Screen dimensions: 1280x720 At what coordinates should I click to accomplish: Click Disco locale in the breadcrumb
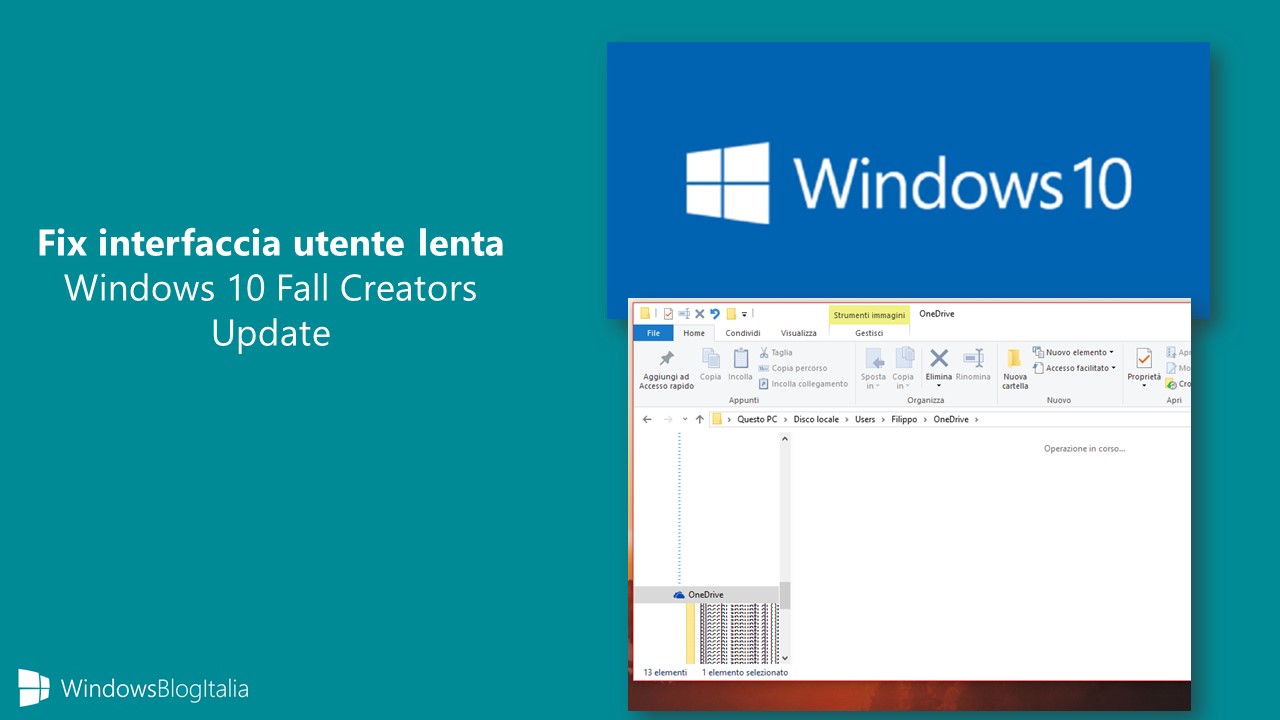click(x=816, y=419)
